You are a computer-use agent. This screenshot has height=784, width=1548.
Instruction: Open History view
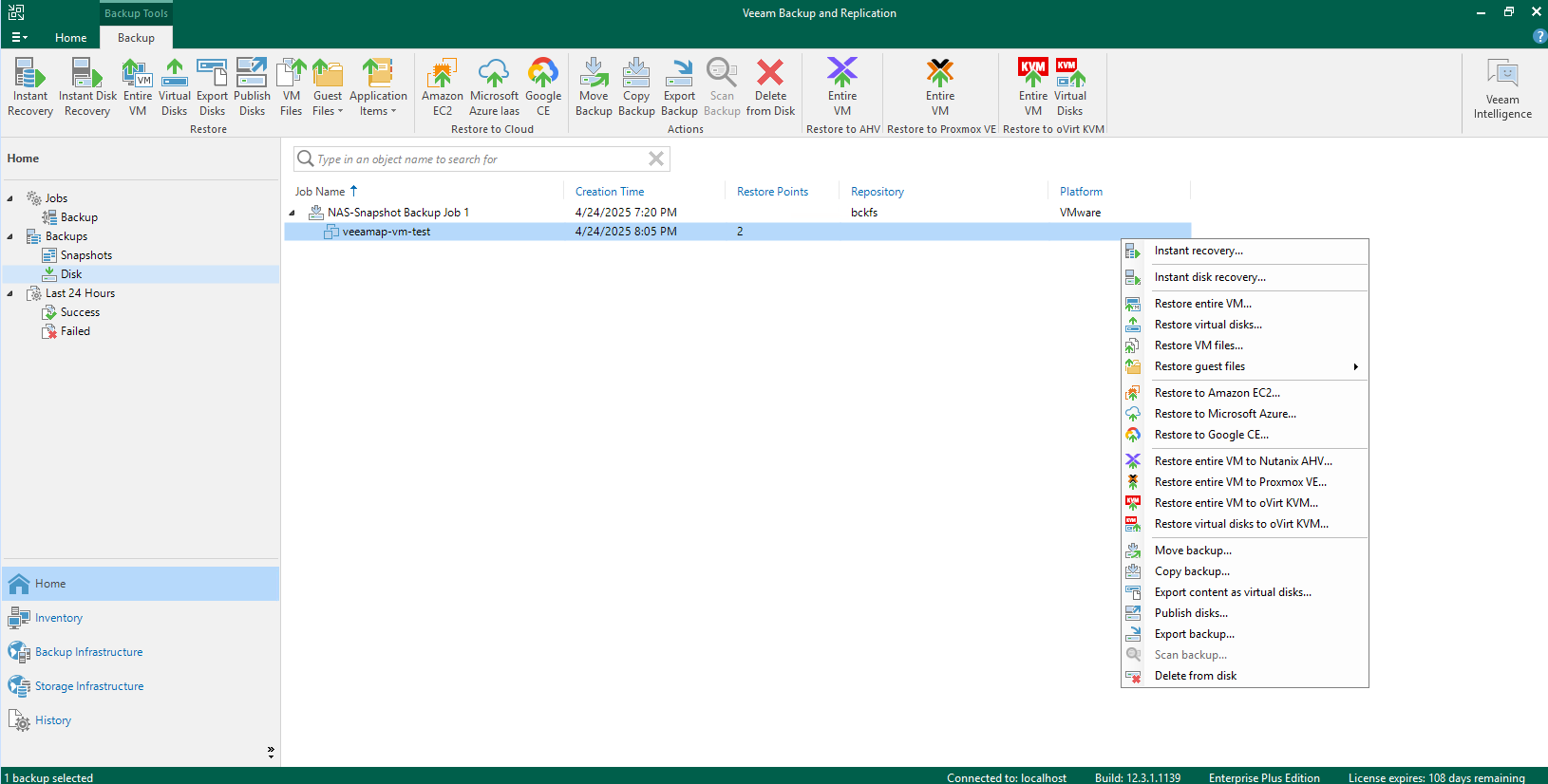coord(141,720)
